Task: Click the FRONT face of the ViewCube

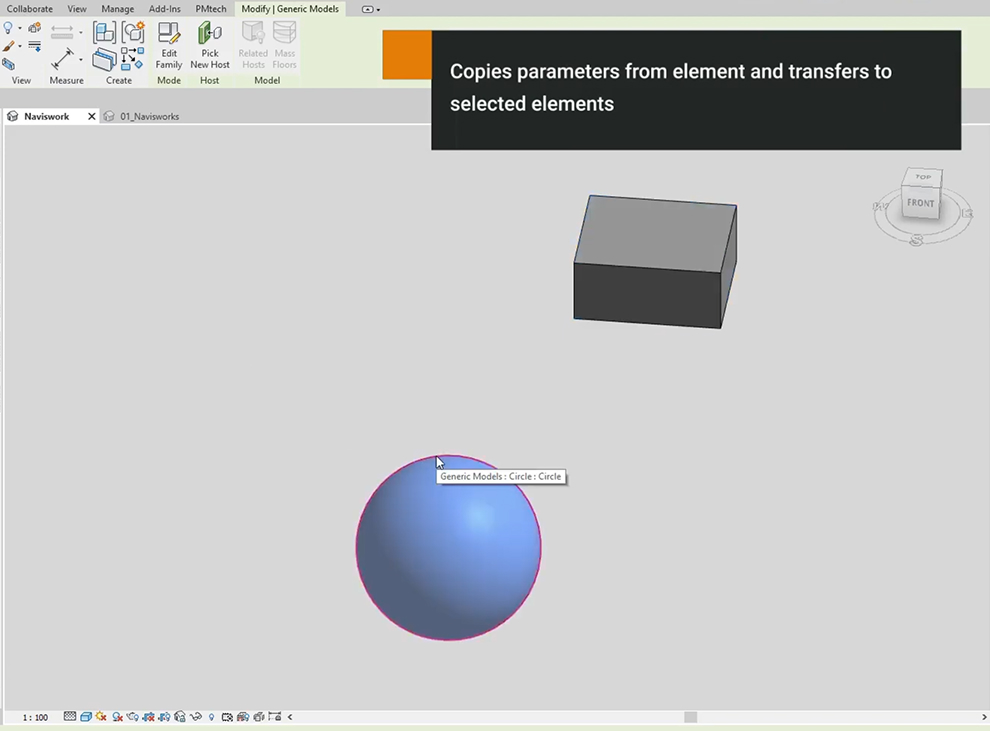Action: 920,203
